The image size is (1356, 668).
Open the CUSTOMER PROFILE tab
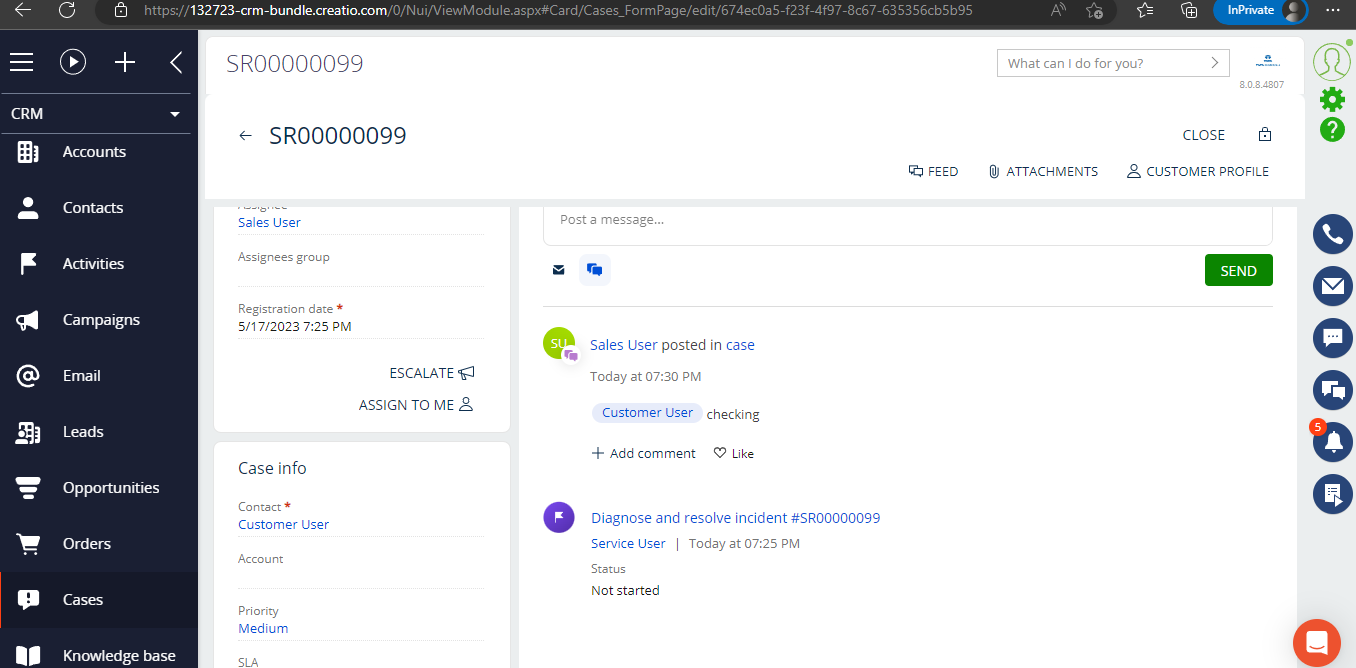1197,172
